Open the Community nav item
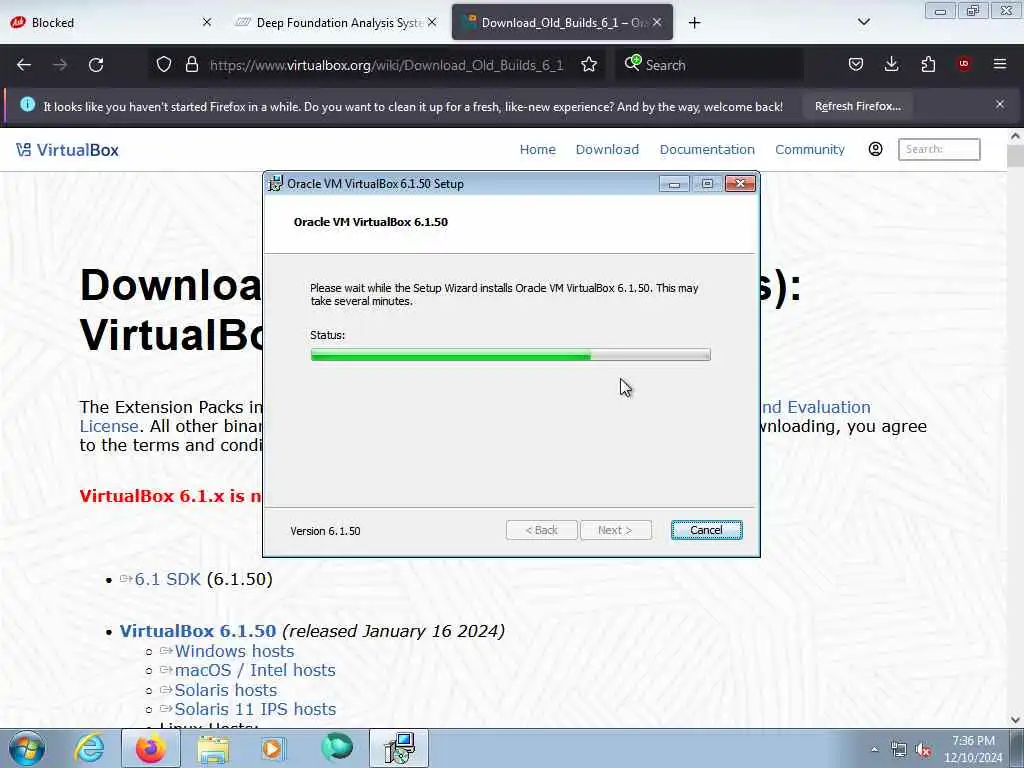Viewport: 1024px width, 768px height. [810, 150]
